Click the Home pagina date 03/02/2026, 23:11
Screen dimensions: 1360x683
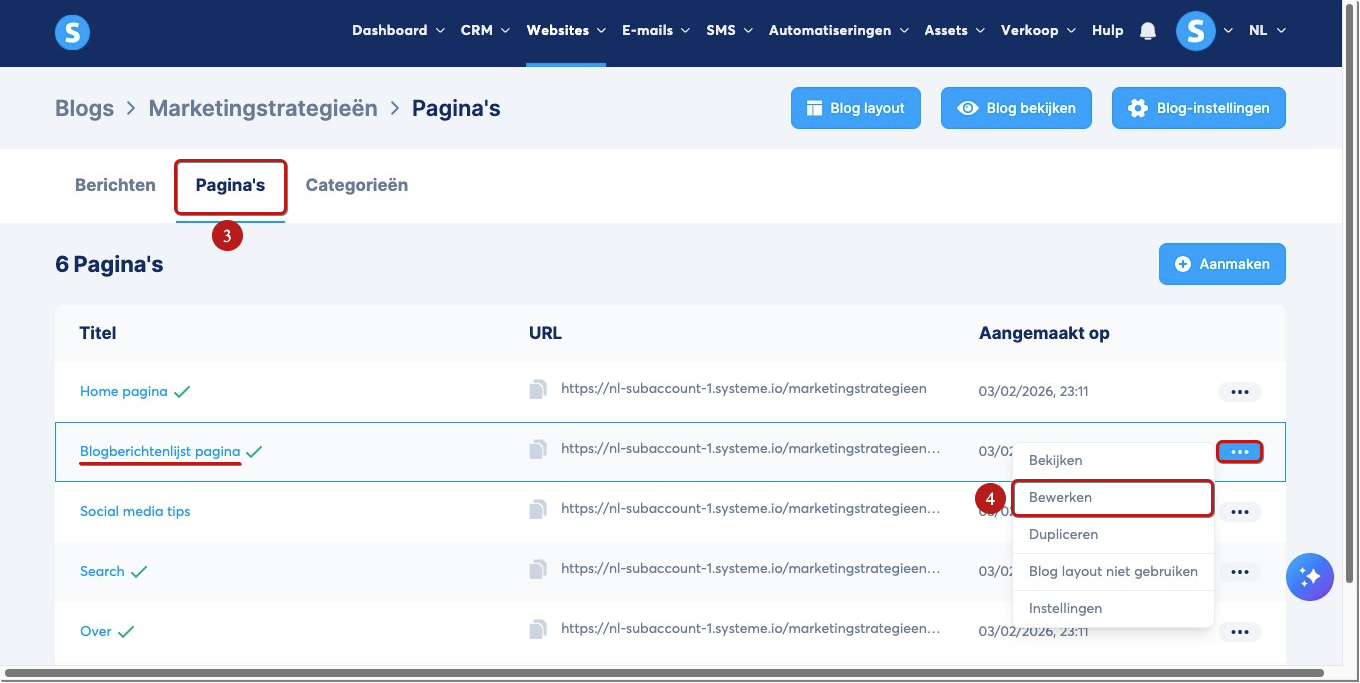pyautogui.click(x=1034, y=392)
